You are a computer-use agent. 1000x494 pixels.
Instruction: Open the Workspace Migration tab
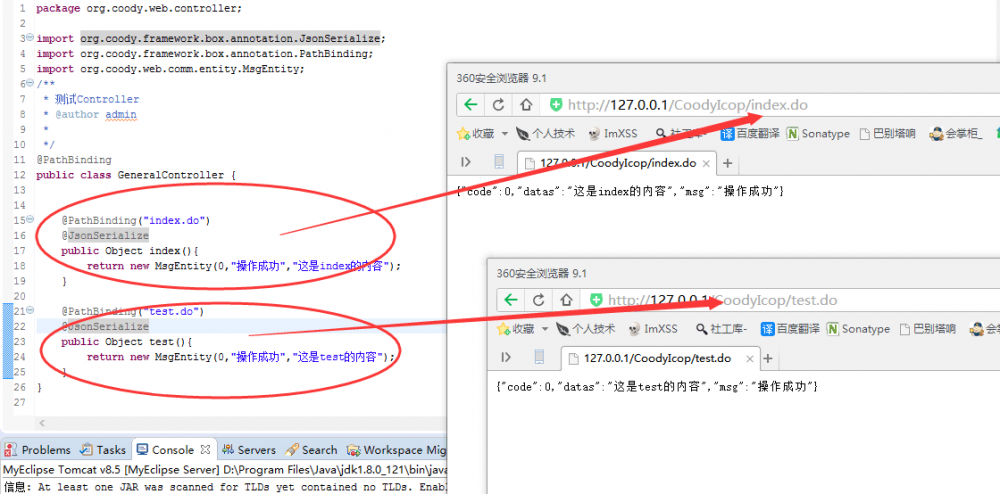[x=397, y=449]
